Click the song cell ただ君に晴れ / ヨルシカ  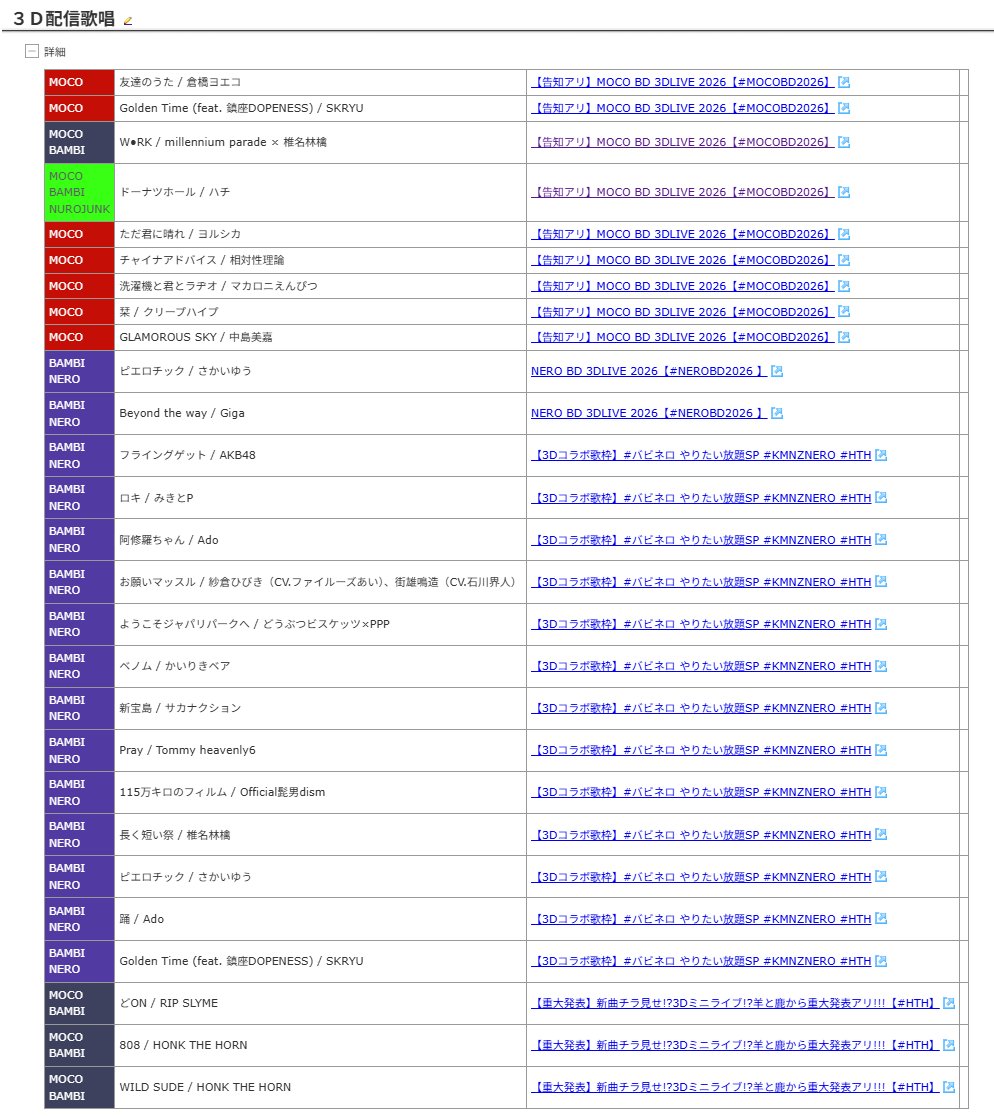click(320, 234)
